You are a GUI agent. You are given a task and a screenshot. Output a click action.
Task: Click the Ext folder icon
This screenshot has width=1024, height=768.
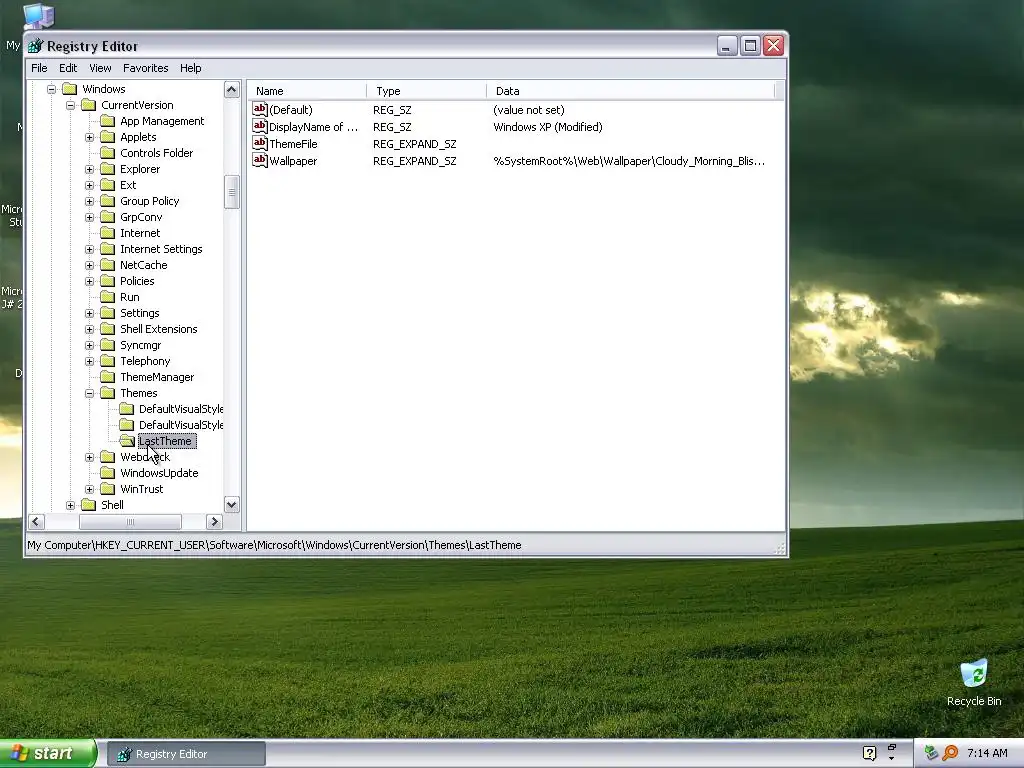(x=107, y=185)
